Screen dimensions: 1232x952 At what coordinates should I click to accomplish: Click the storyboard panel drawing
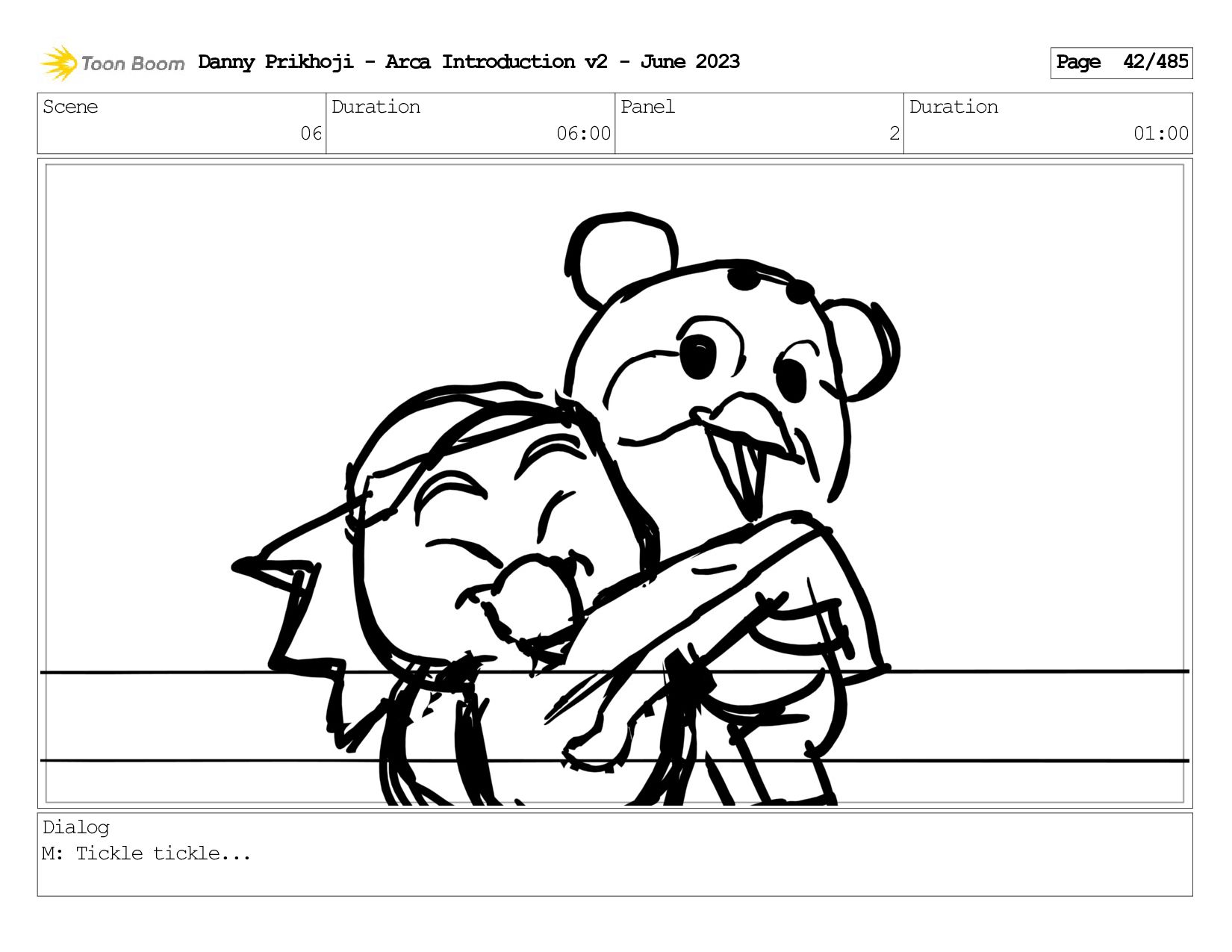click(x=615, y=483)
